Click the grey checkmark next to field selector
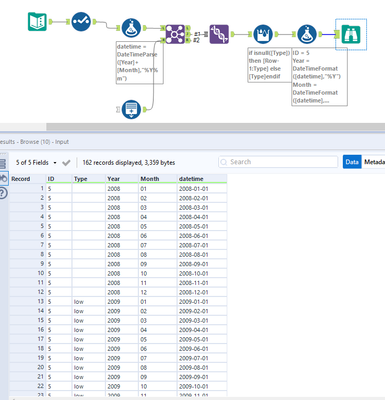This screenshot has height=400, width=385. tap(66, 163)
